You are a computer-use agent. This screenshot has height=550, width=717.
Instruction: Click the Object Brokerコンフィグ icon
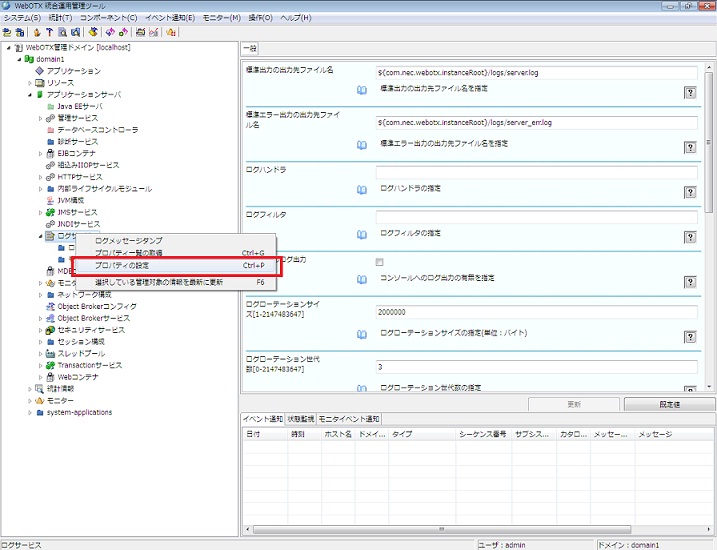[51, 306]
